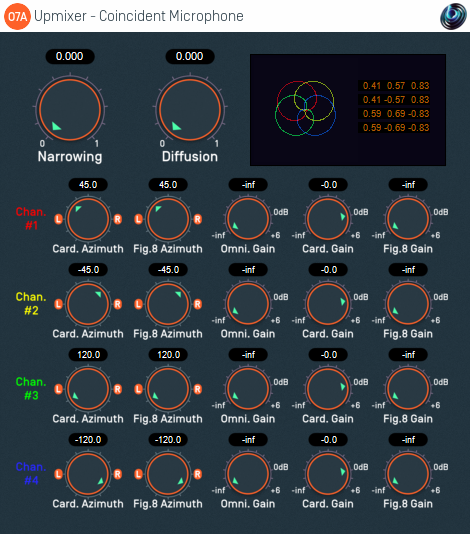
Task: Click Chan. #2 Card. Azimuth R marker
Action: click(x=118, y=304)
